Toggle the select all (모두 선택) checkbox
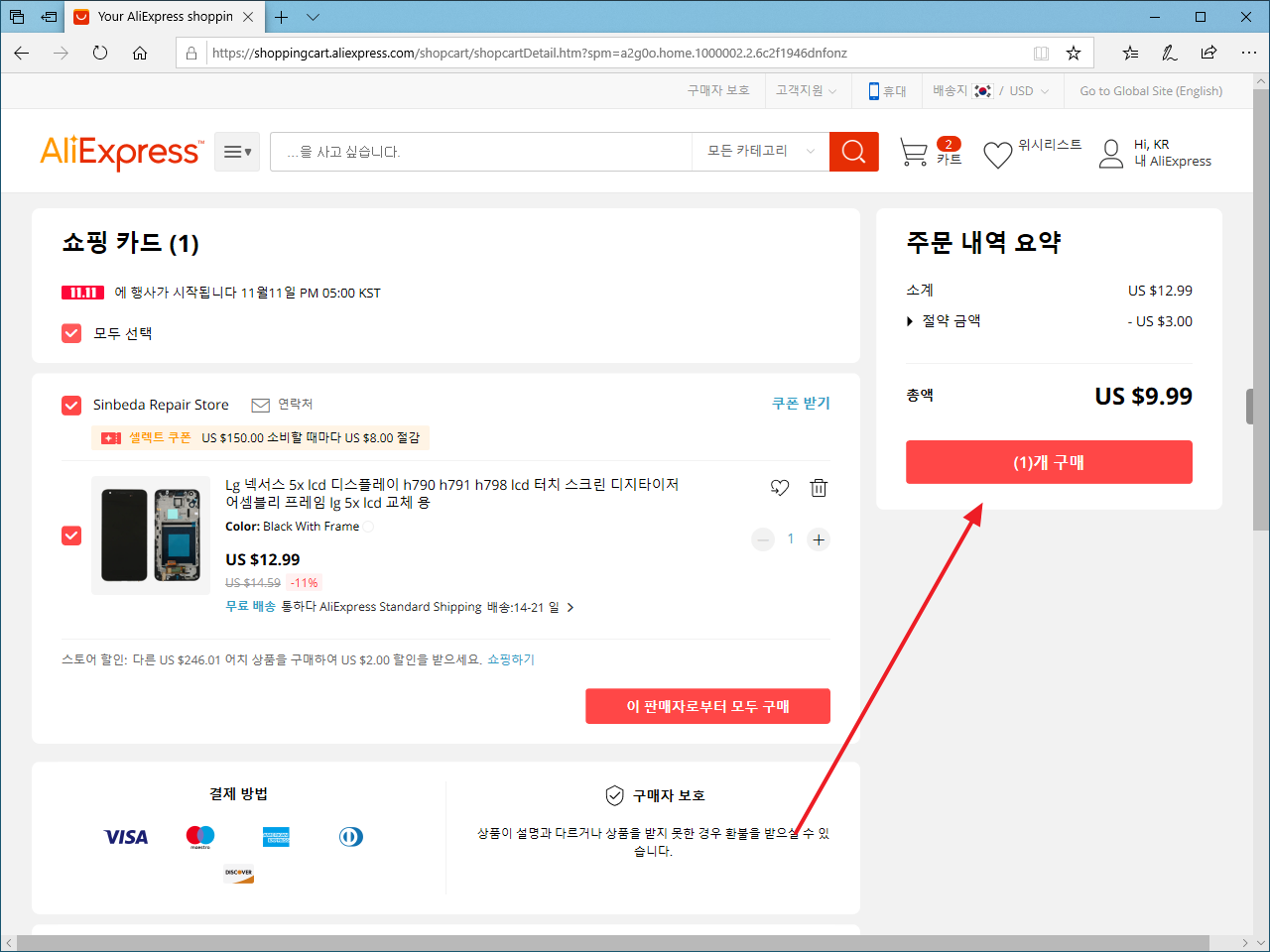The image size is (1270, 952). (71, 333)
